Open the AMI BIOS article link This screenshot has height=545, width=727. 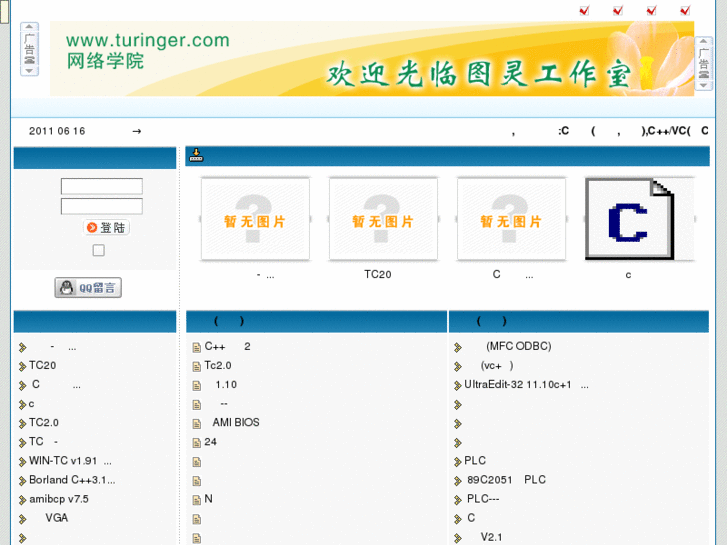click(236, 423)
